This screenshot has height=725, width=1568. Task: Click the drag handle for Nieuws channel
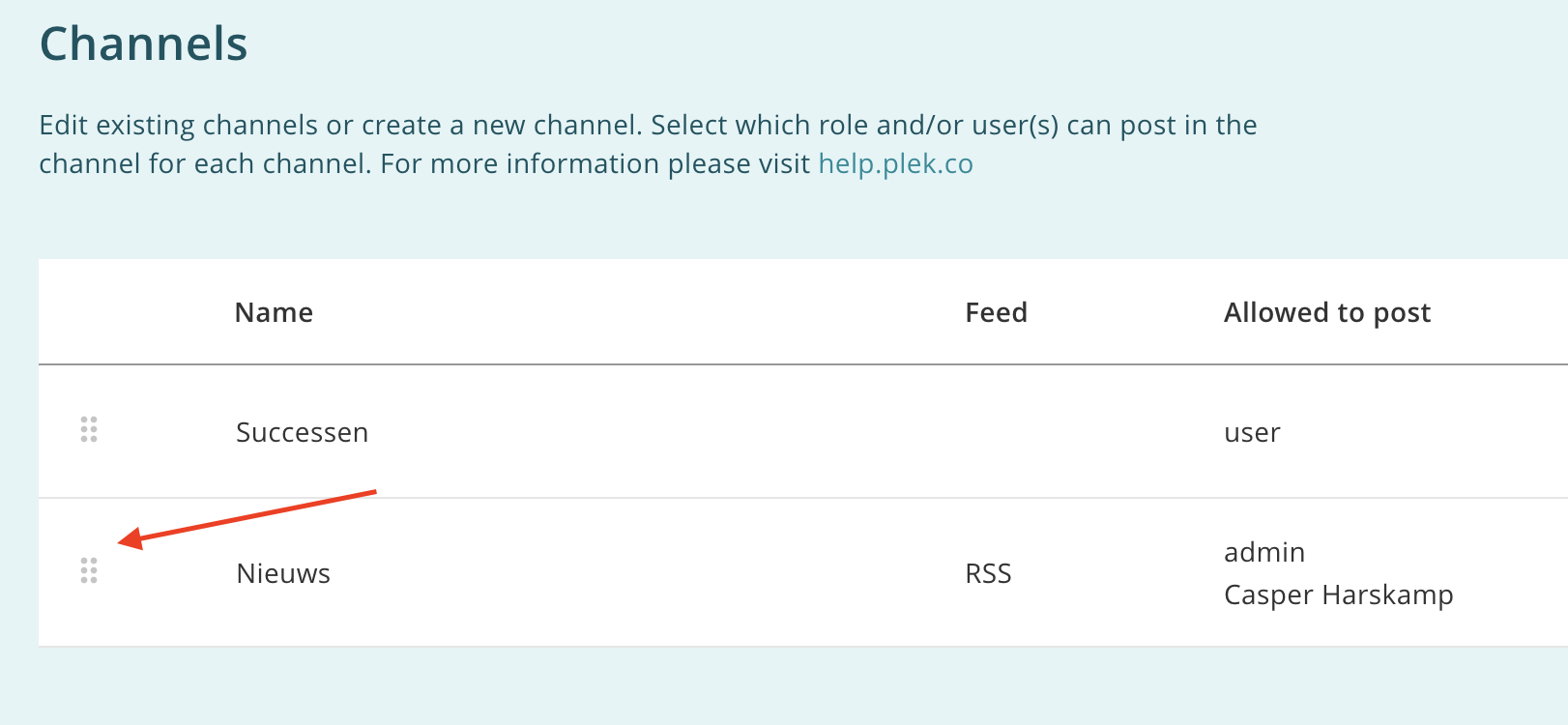click(89, 571)
